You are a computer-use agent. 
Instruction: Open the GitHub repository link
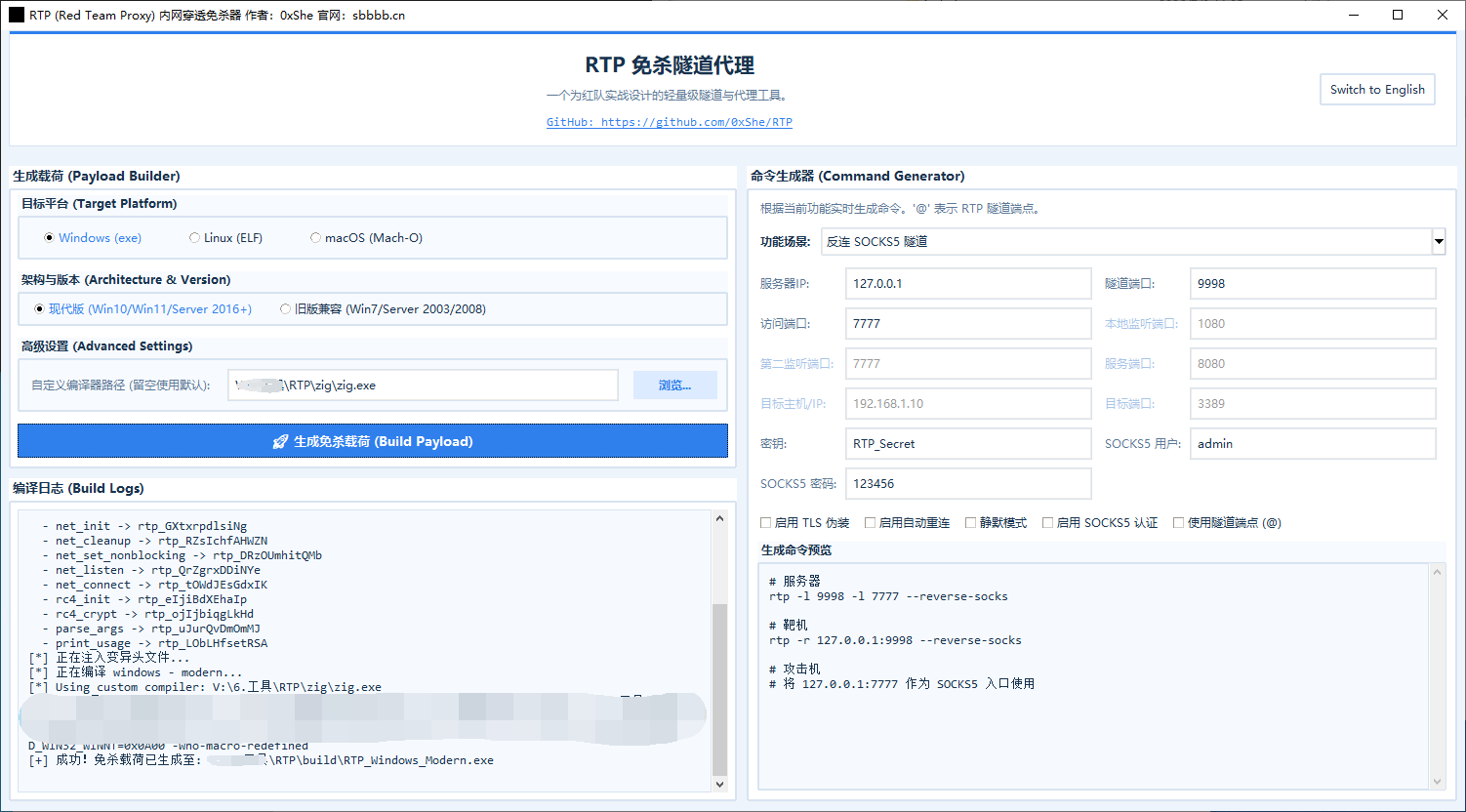pos(670,123)
